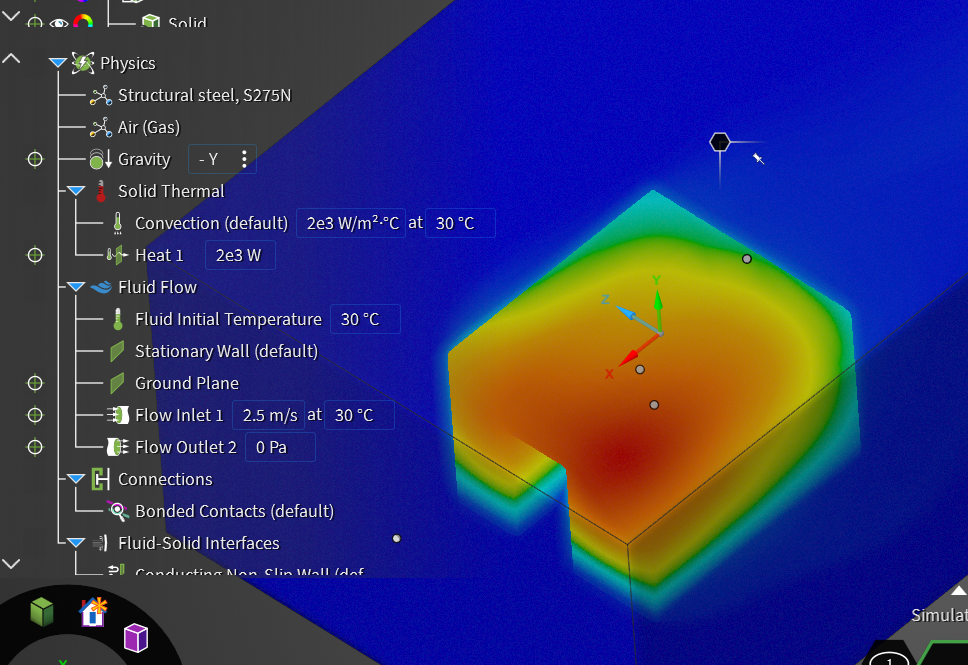
Task: Edit the Fluid Initial Temperature value
Action: 365,319
